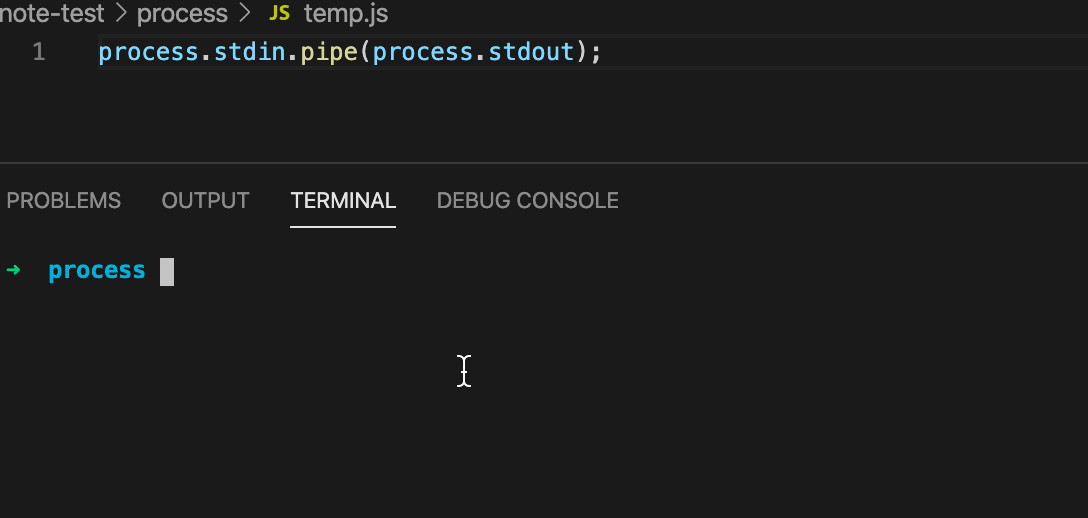The height and width of the screenshot is (518, 1088).
Task: Click chevron between process and temp.js breadcrumbs
Action: [x=246, y=13]
